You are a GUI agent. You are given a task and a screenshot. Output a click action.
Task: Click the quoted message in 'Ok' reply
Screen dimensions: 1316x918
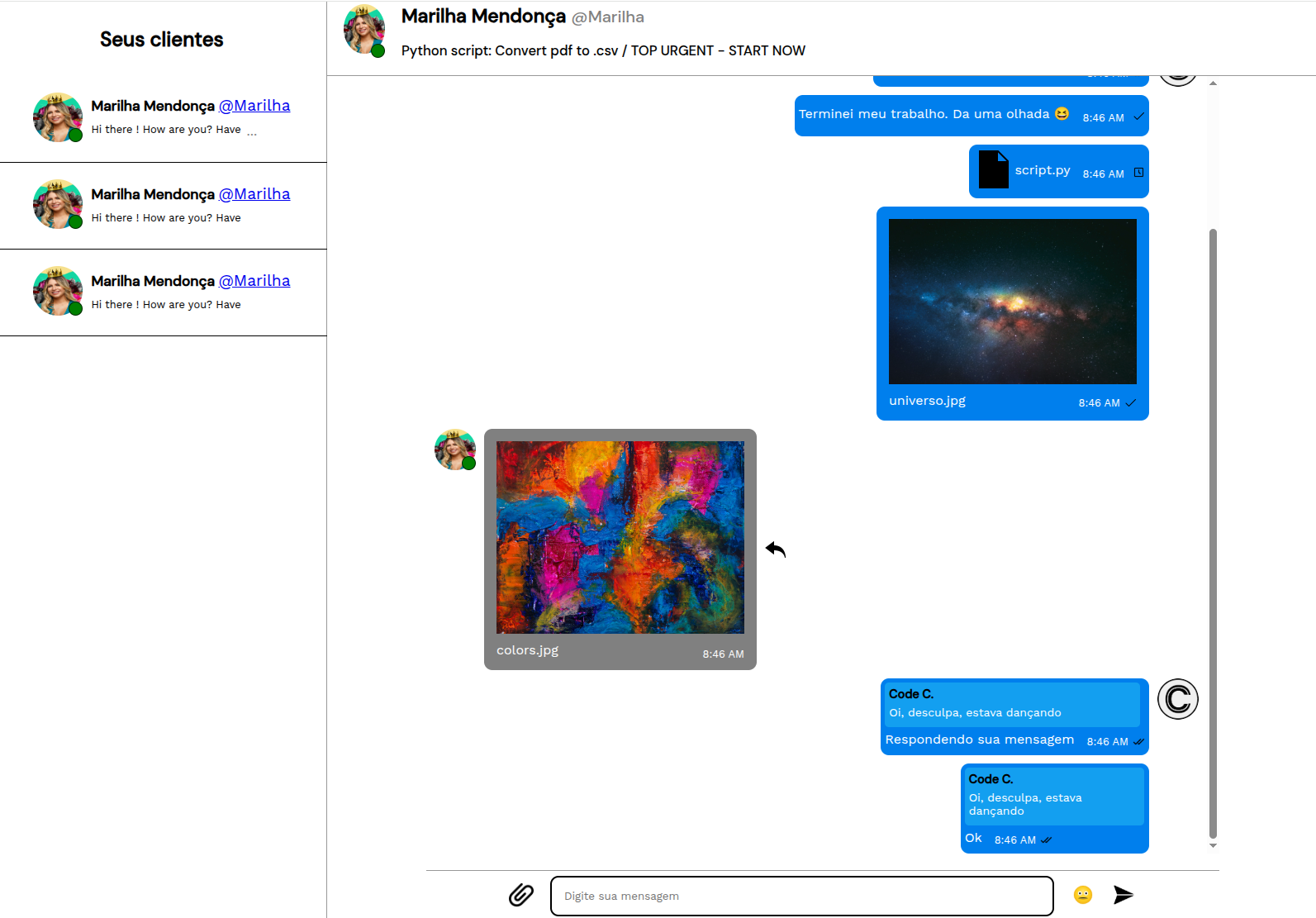pos(1054,797)
